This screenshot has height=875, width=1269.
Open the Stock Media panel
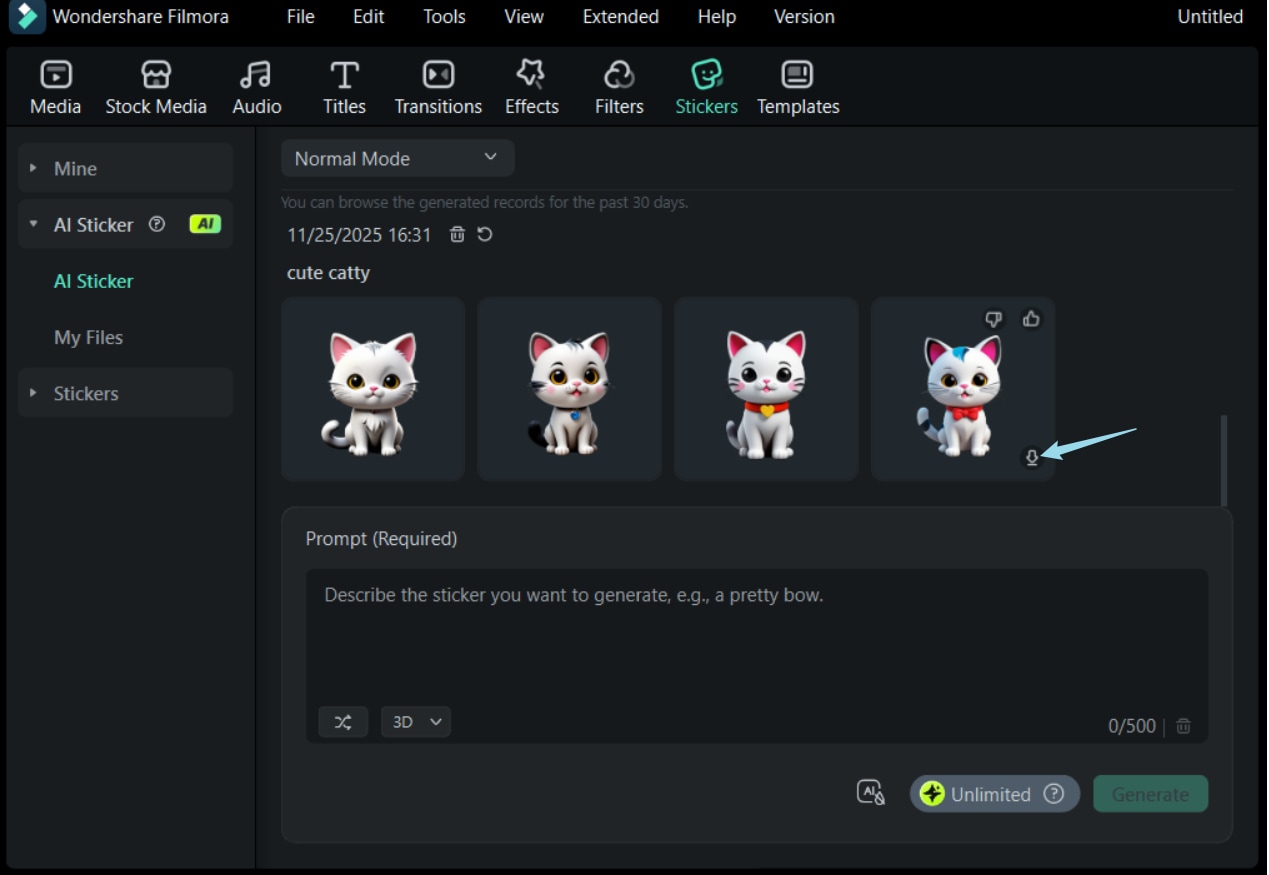156,88
